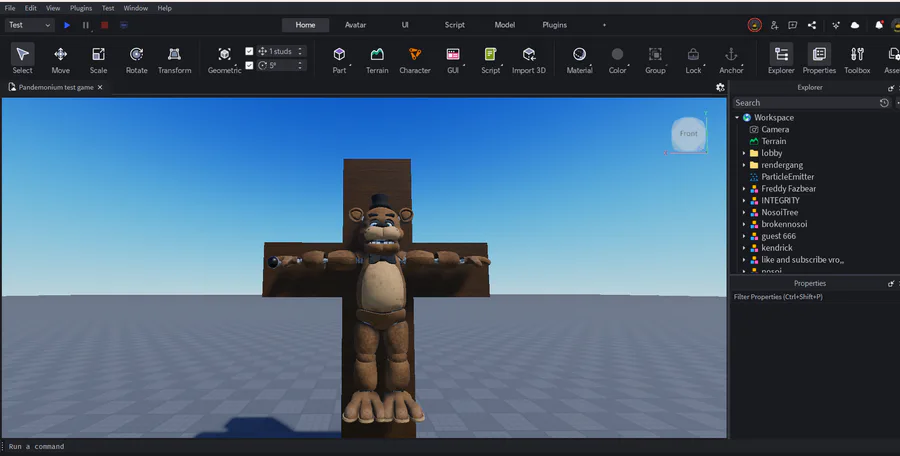Insert a new Part
The height and width of the screenshot is (456, 900).
(339, 59)
